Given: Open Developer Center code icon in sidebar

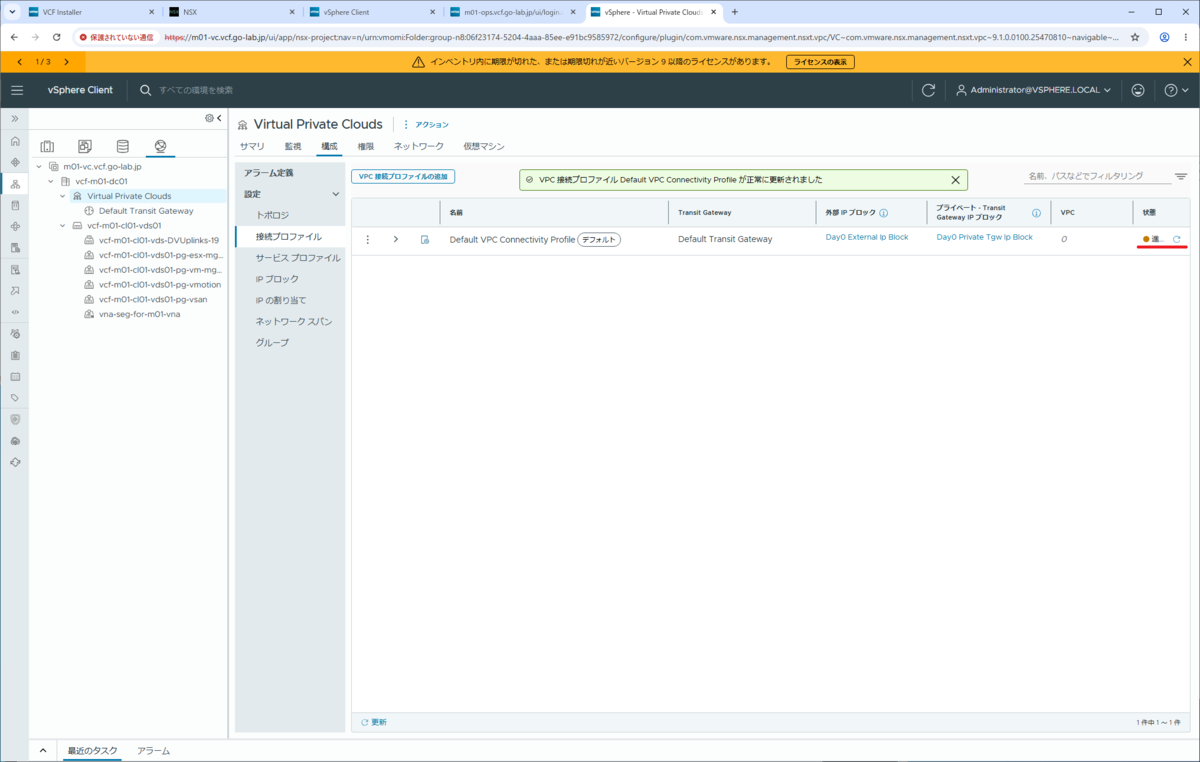Looking at the screenshot, I should click(15, 312).
